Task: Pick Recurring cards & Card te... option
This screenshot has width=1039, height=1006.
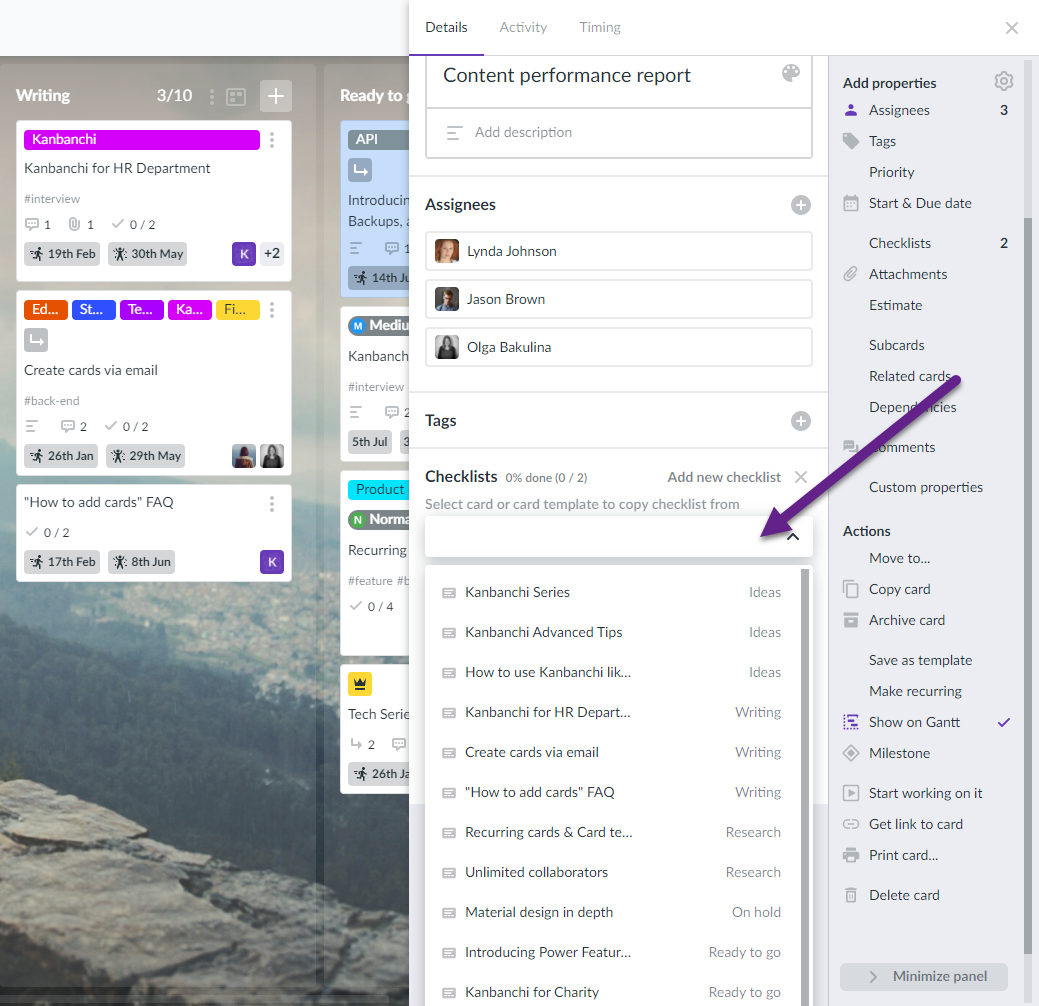Action: tap(612, 832)
